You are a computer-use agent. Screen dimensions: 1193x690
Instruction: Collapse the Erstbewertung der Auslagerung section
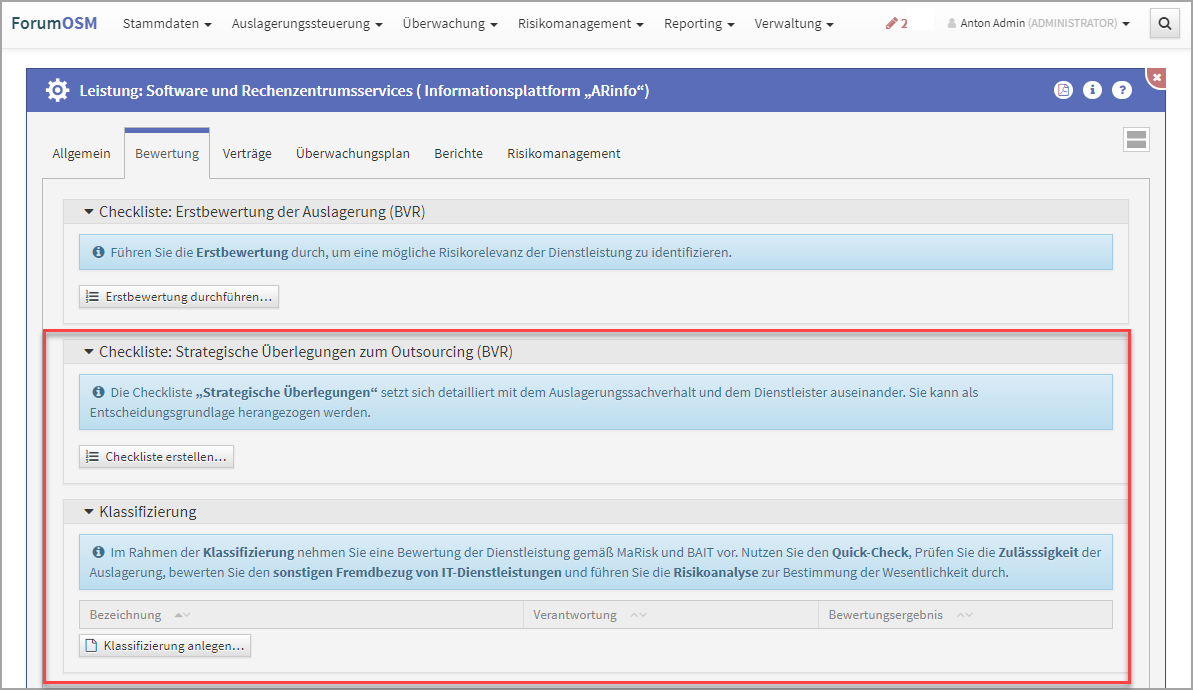pos(88,212)
